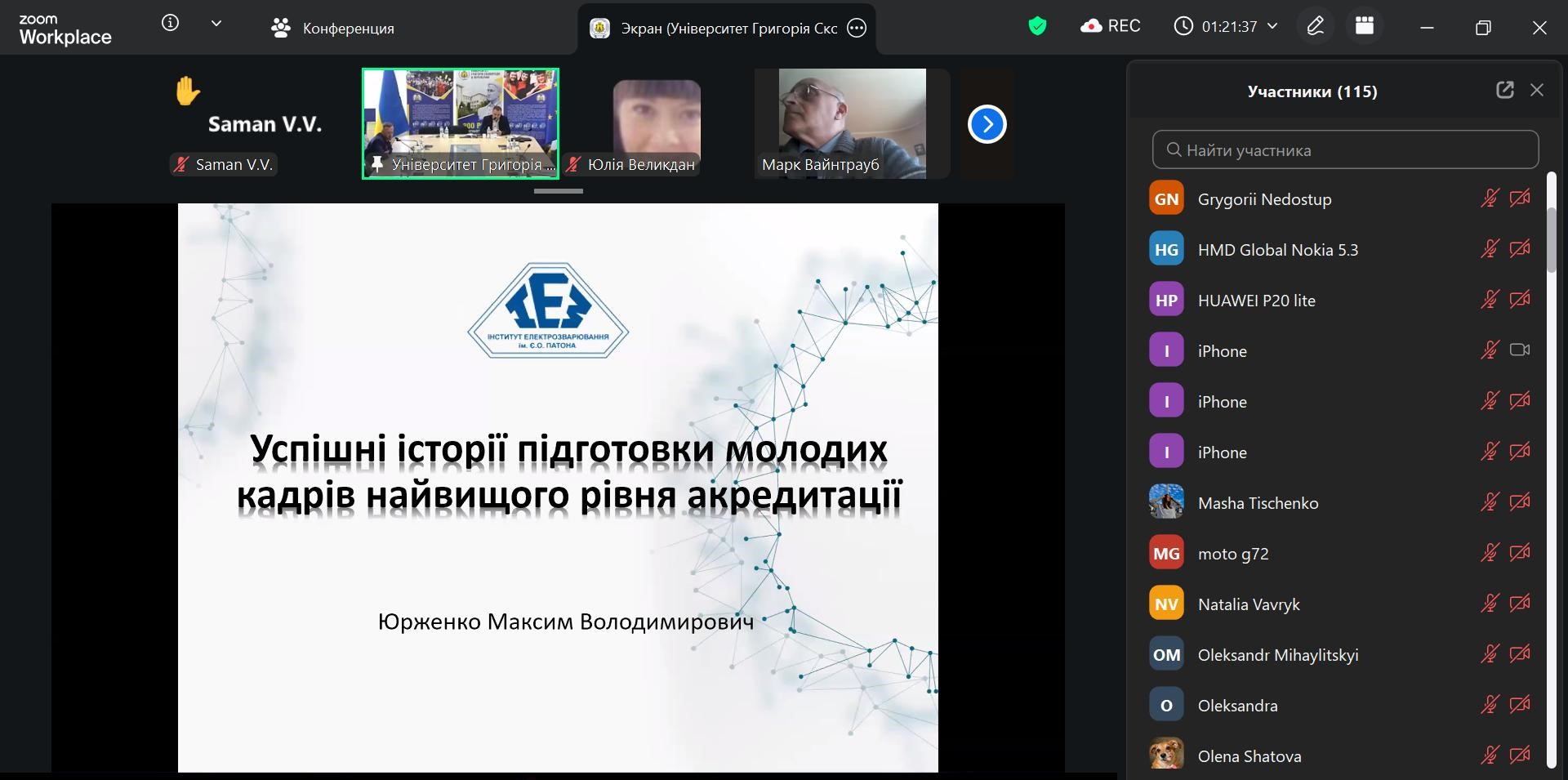Pop out the participants panel
Image resolution: width=1568 pixels, height=780 pixels.
1504,90
